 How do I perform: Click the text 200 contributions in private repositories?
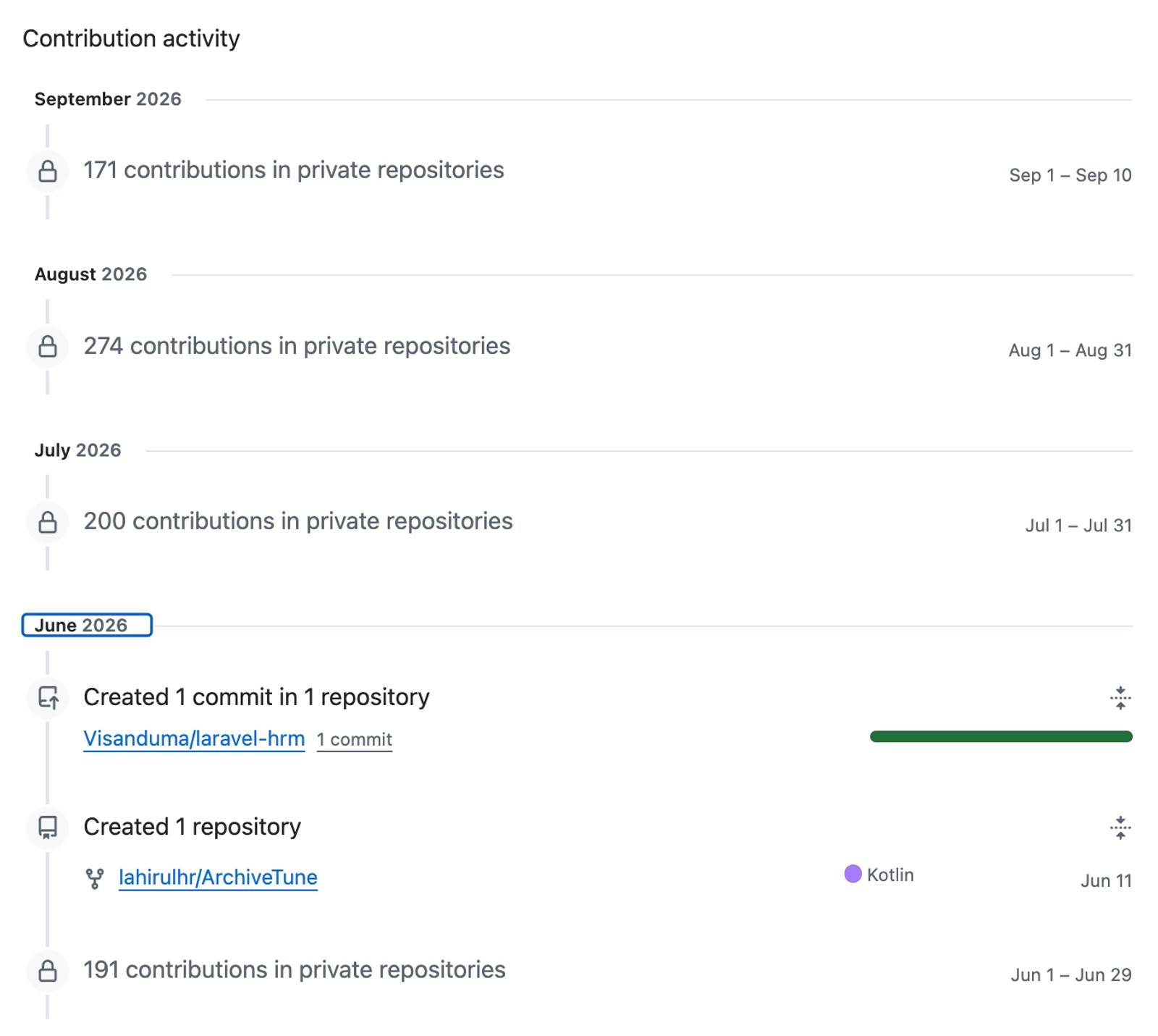[x=298, y=521]
